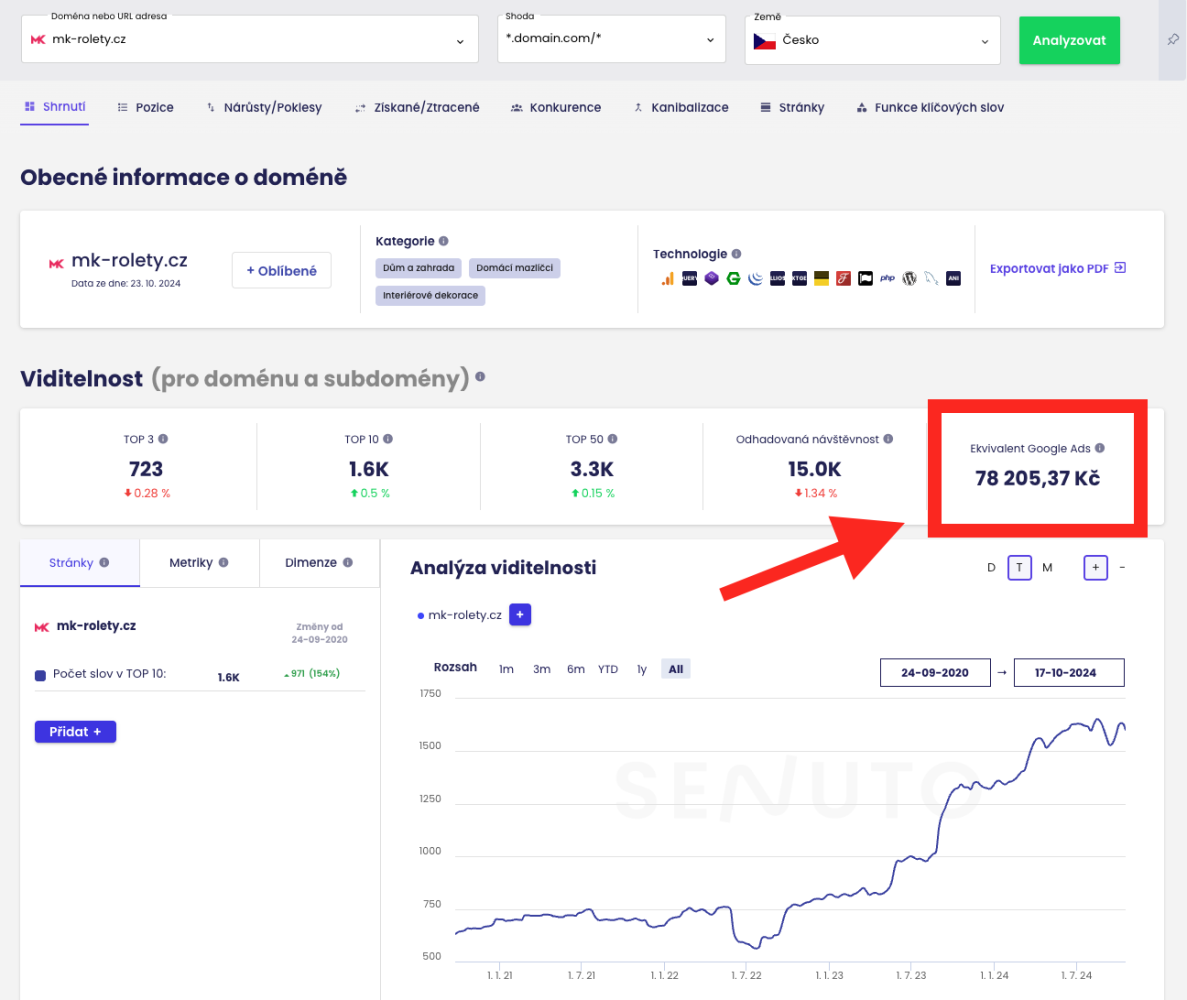
Task: Go to the Pozice tab
Action: coord(145,107)
